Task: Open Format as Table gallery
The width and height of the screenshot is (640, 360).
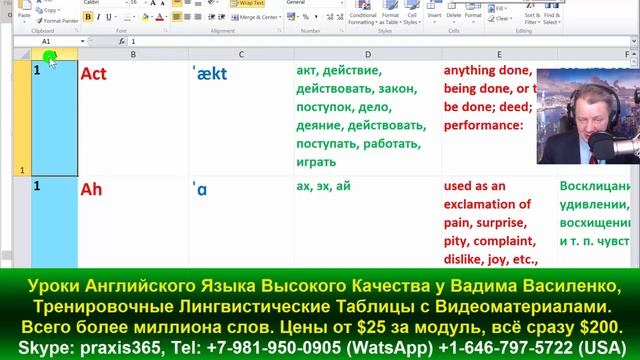Action: 390,13
